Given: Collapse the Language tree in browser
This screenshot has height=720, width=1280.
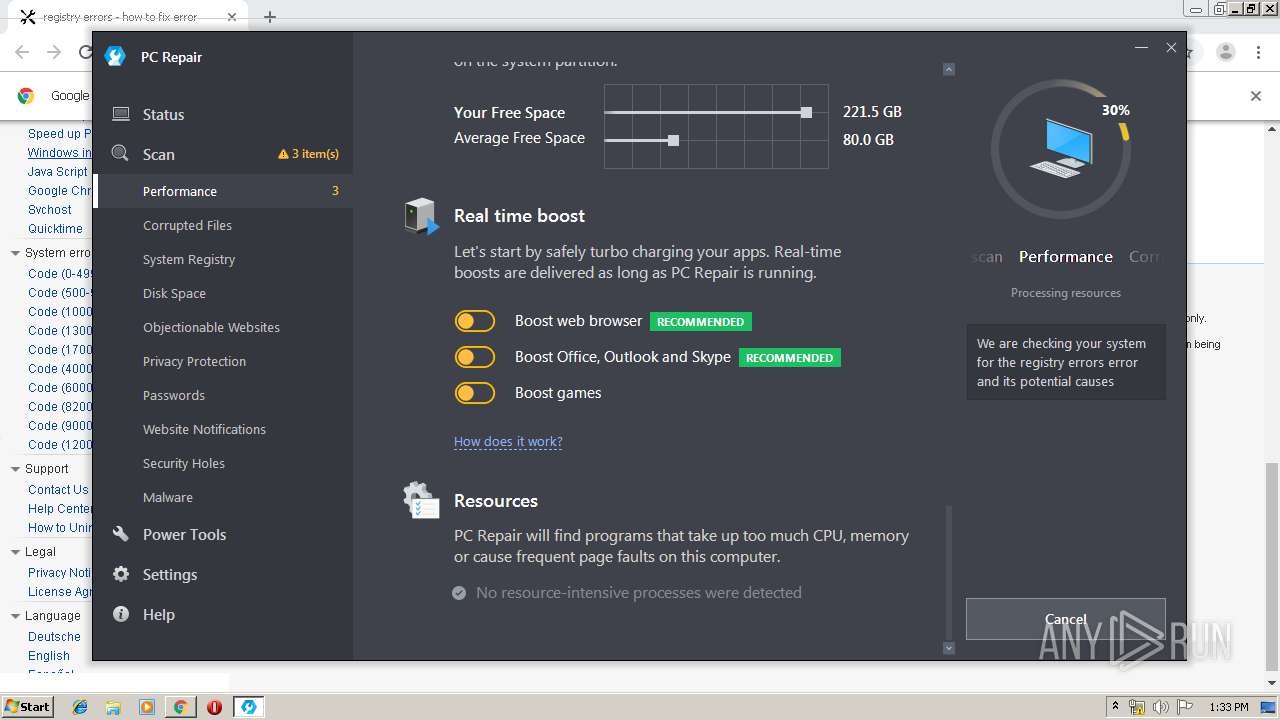Looking at the screenshot, I should 15,616.
